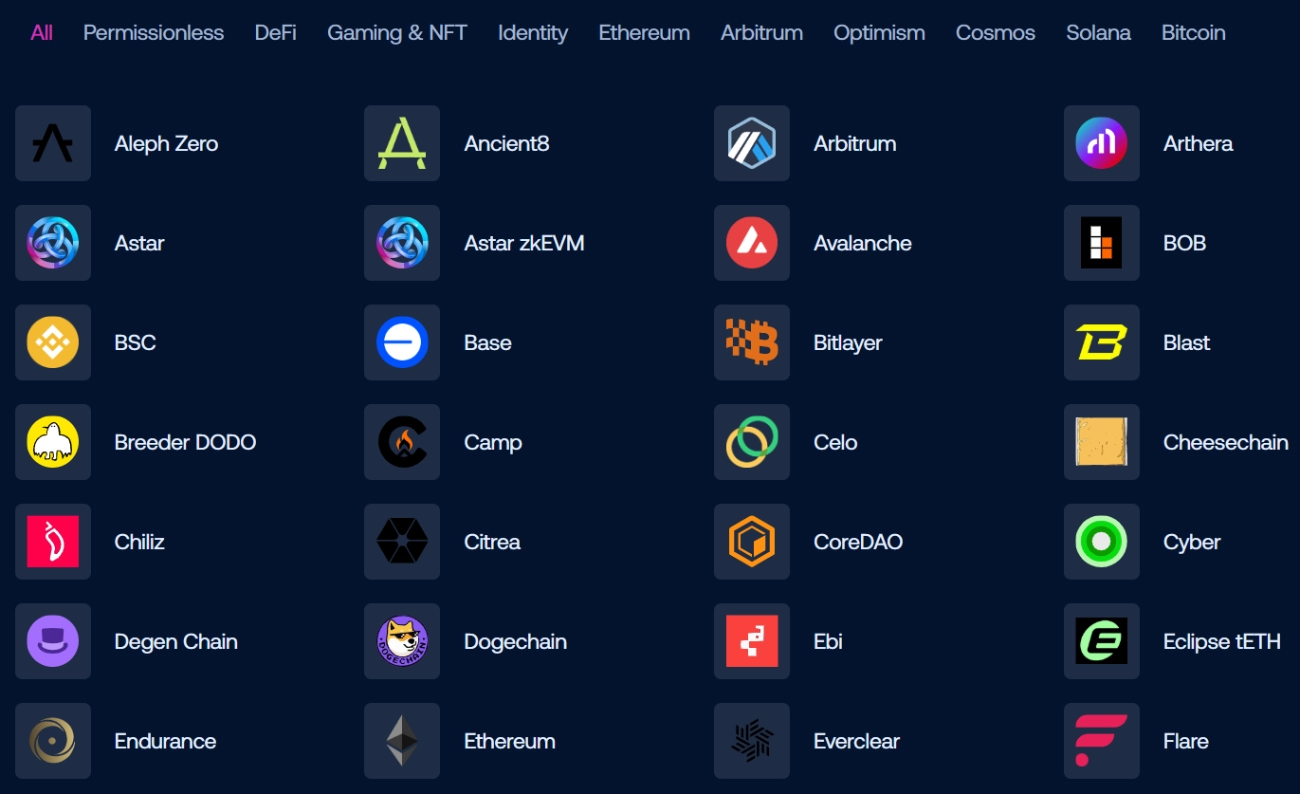
Task: Select the Blast name text
Action: [x=1187, y=342]
